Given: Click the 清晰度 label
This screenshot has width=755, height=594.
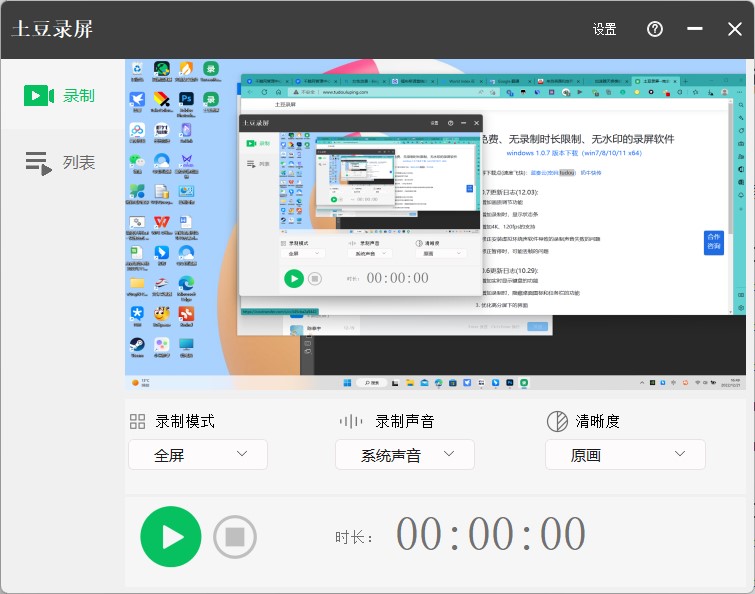Looking at the screenshot, I should [598, 421].
